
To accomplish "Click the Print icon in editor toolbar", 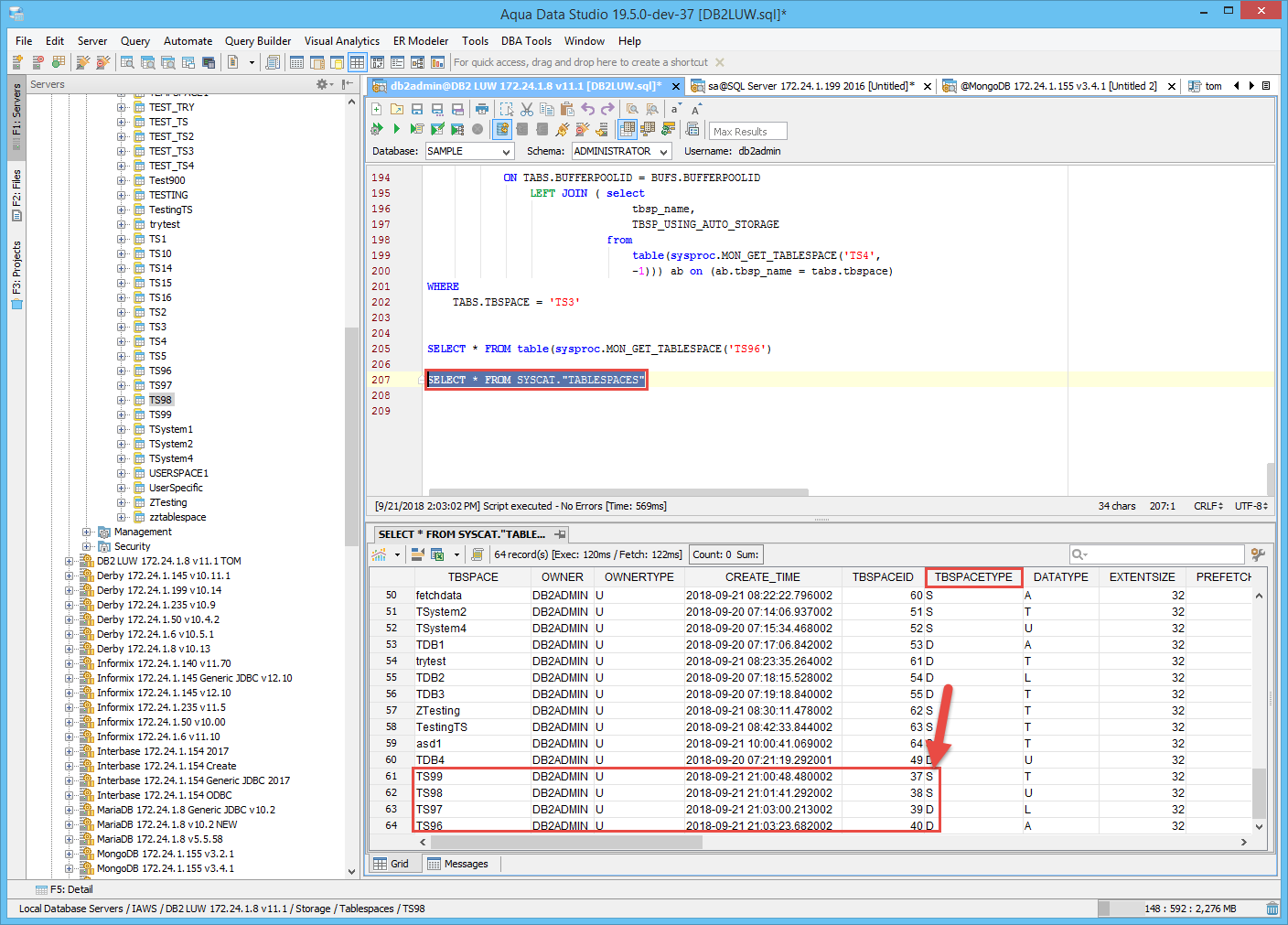I will click(482, 109).
